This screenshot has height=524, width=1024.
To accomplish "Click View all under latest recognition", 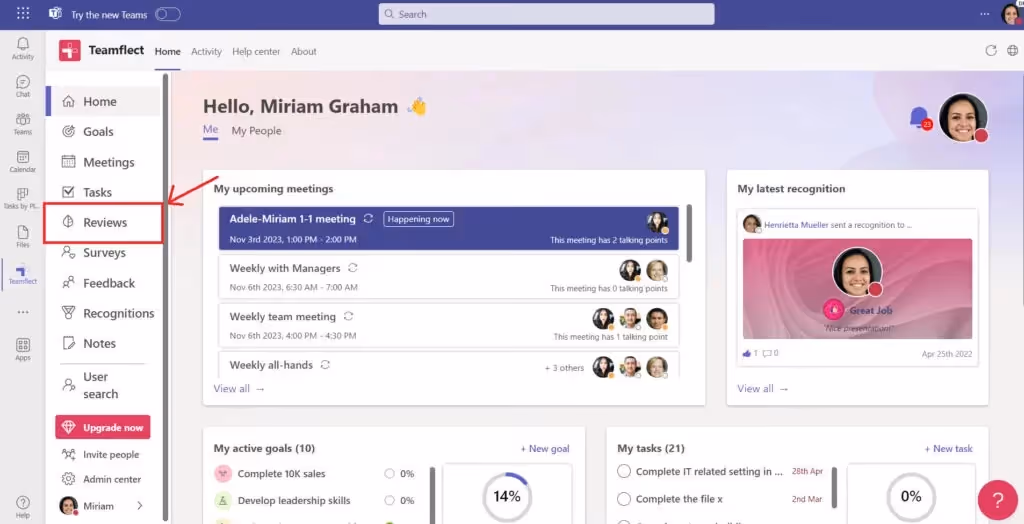I will (763, 389).
